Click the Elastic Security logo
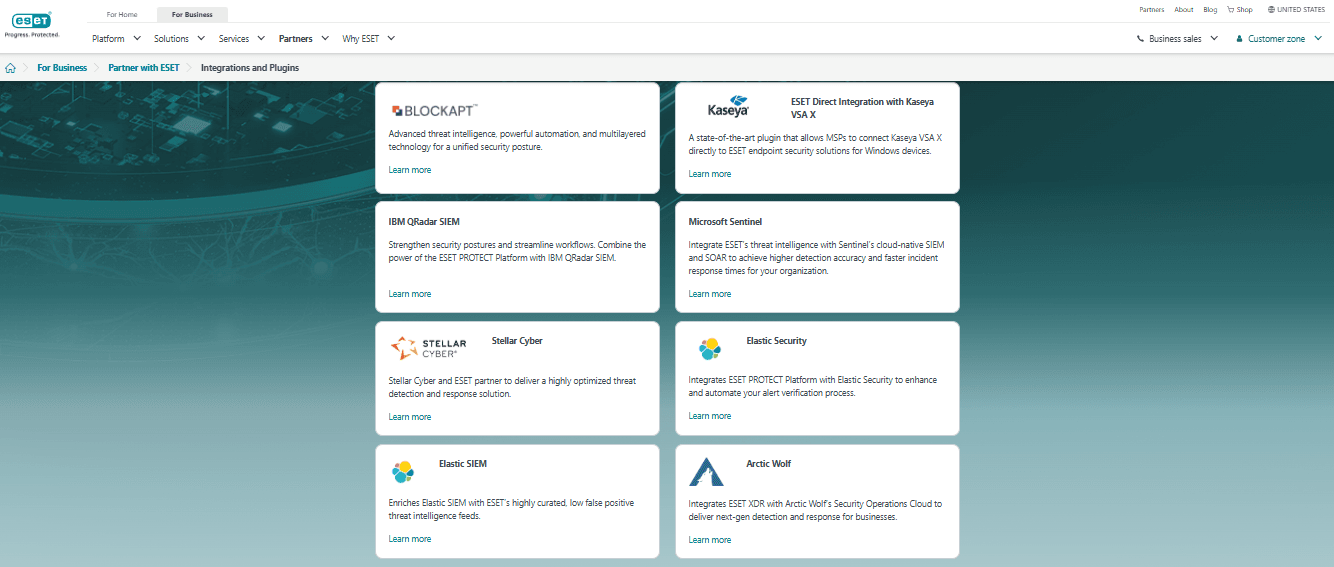1334x567 pixels. point(709,348)
